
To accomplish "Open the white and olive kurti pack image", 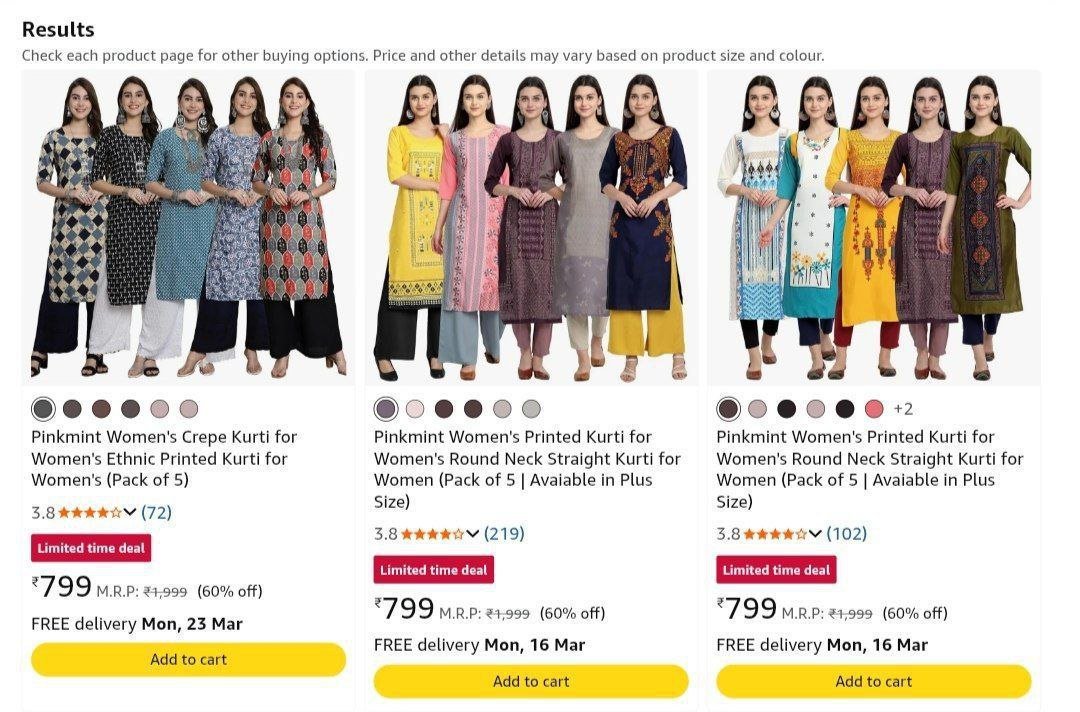I will click(x=874, y=228).
